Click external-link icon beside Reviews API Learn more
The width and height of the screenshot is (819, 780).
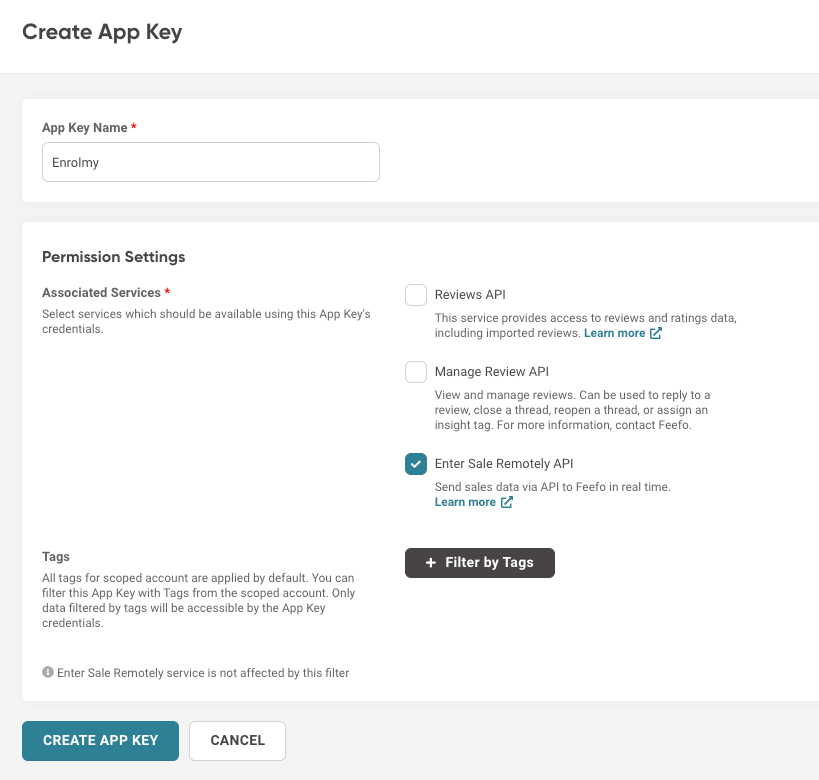pos(656,333)
